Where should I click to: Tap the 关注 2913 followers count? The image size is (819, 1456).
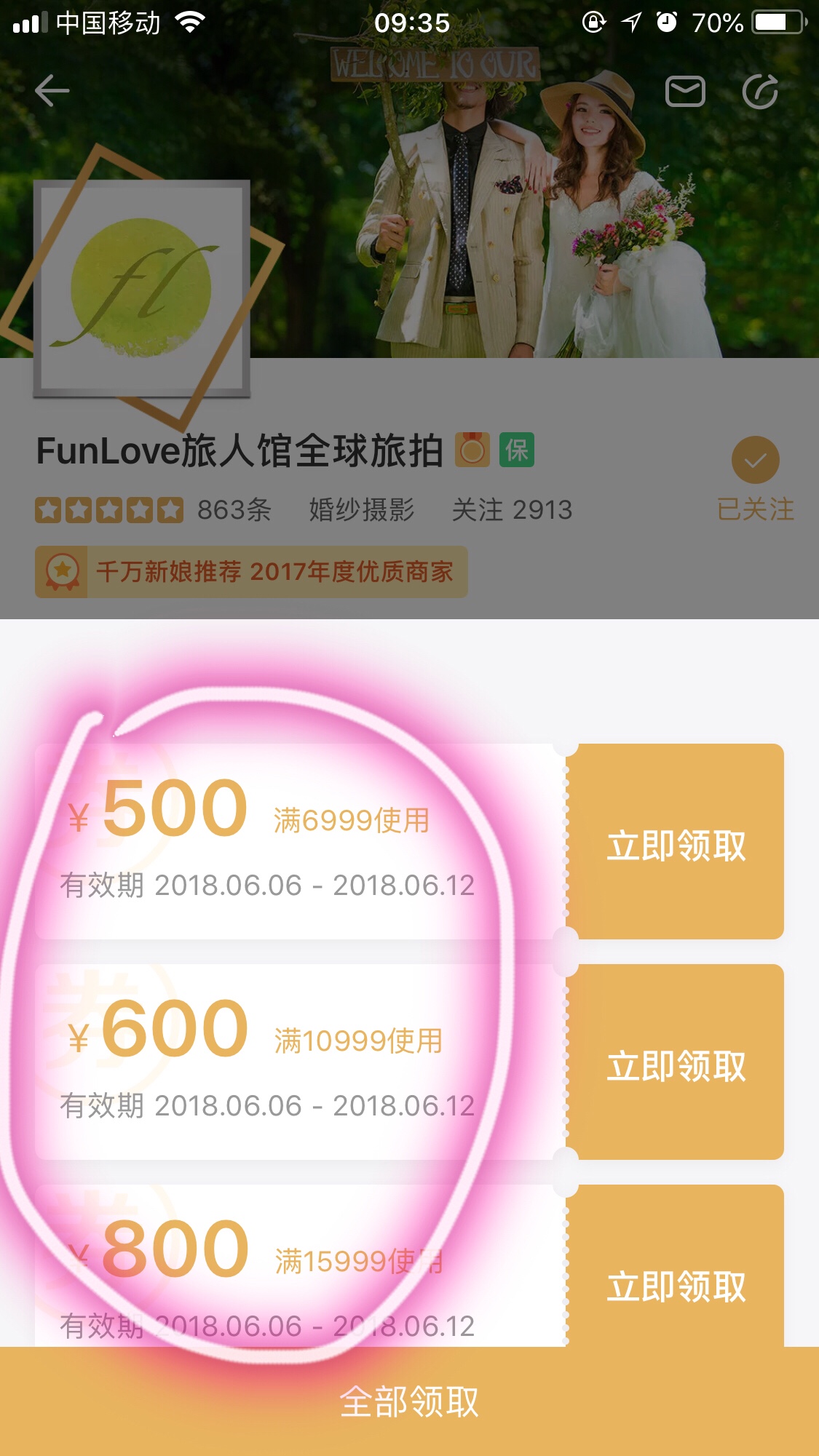point(513,510)
